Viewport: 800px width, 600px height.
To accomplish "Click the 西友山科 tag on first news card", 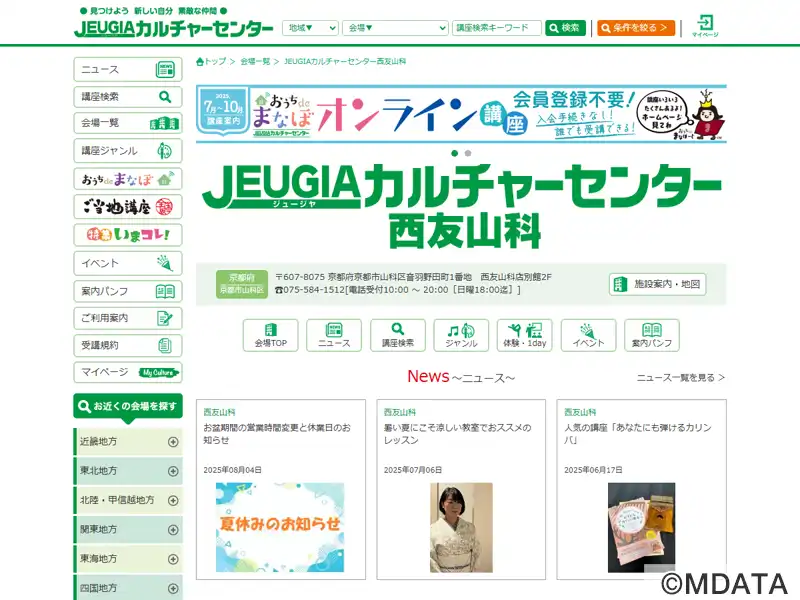I will click(x=219, y=412).
